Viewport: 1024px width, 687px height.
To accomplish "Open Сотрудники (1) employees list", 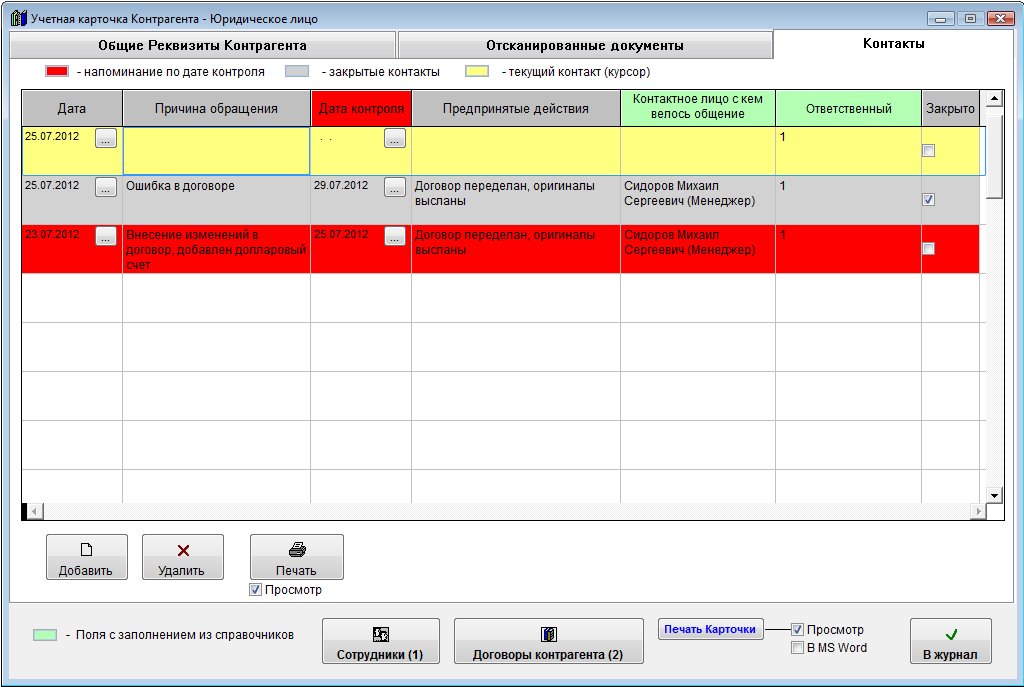I will tap(381, 641).
